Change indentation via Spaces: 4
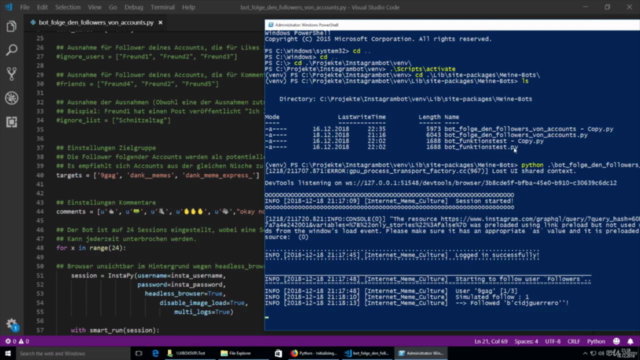This screenshot has width=640, height=360. click(526, 341)
